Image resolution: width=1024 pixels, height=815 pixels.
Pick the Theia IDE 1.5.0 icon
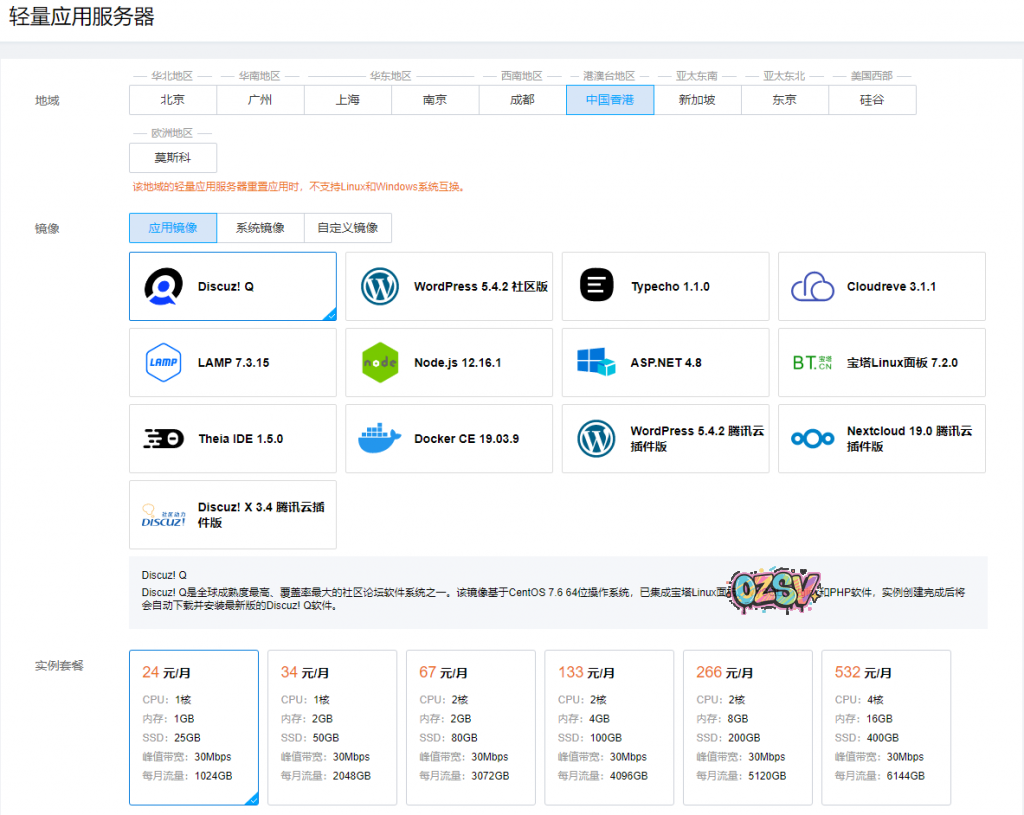[x=163, y=439]
